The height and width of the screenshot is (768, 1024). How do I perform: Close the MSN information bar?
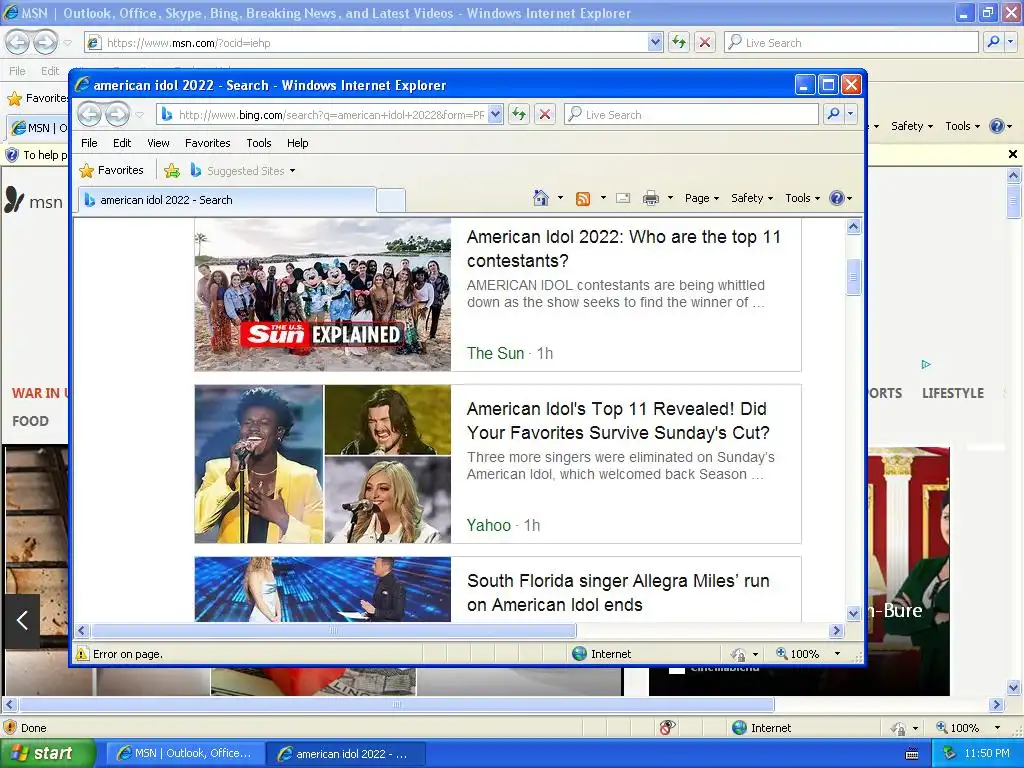click(x=1012, y=154)
